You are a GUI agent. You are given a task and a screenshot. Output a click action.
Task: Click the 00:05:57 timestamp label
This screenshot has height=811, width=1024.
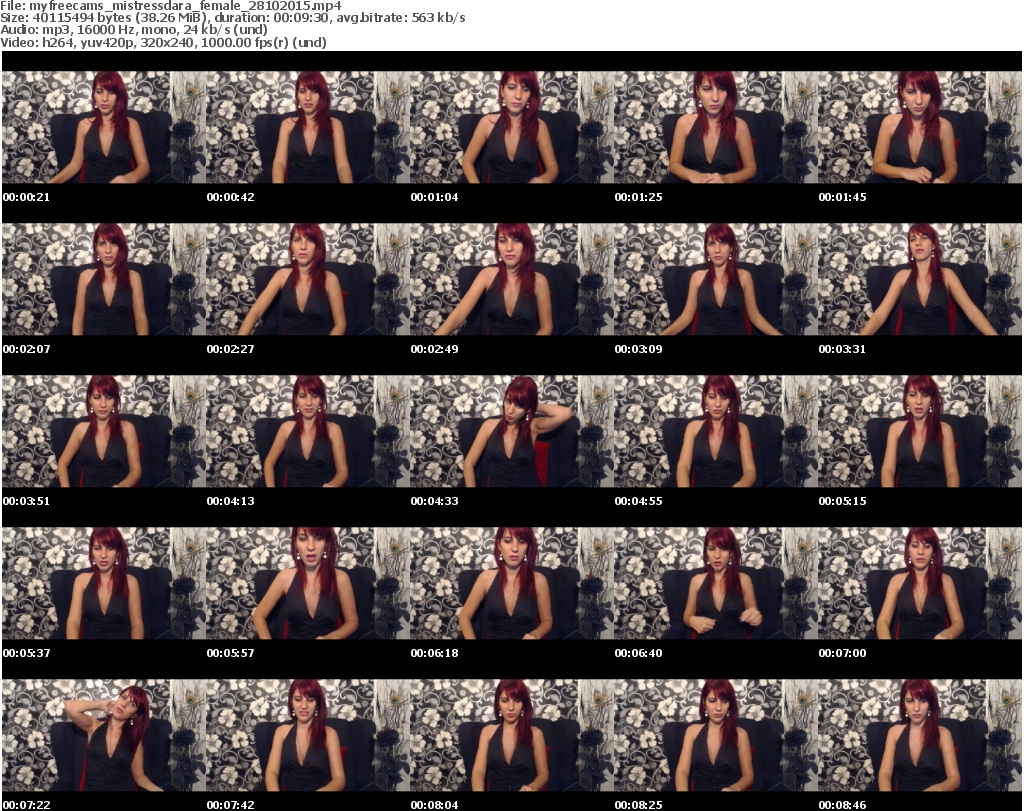[231, 653]
